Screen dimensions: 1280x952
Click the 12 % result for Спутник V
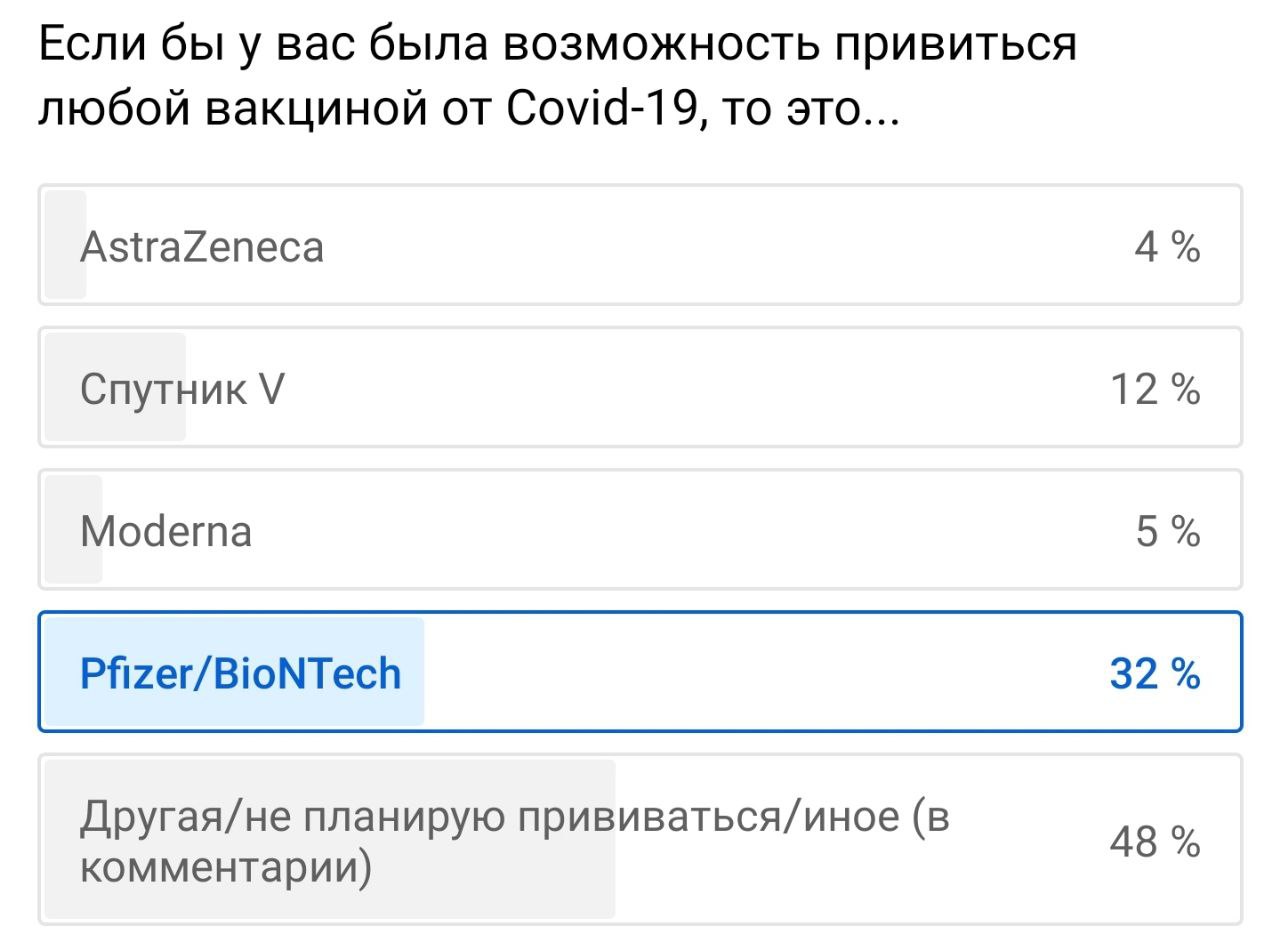pyautogui.click(x=1156, y=389)
